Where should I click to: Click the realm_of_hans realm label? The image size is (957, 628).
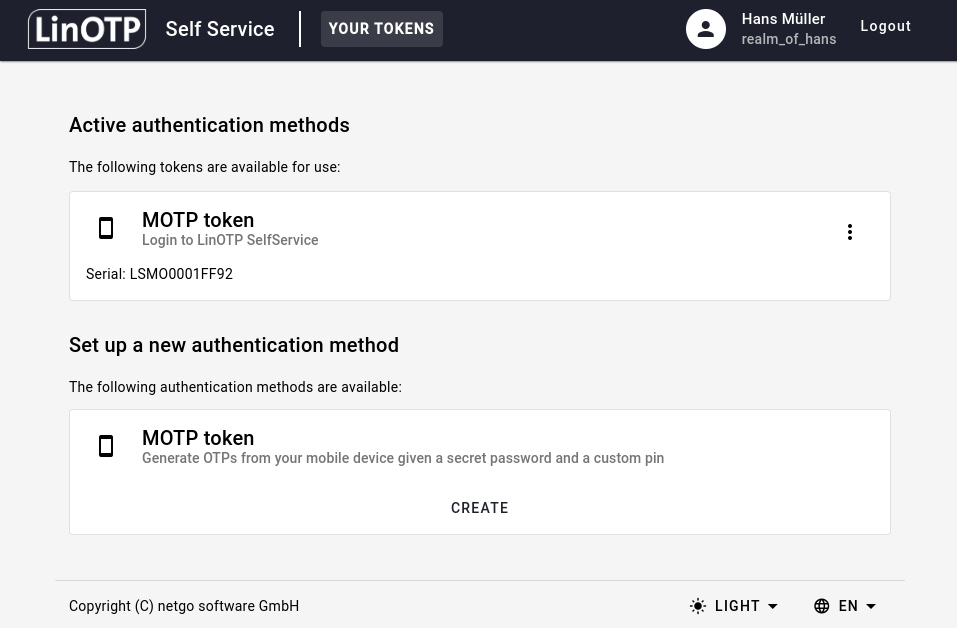[788, 39]
